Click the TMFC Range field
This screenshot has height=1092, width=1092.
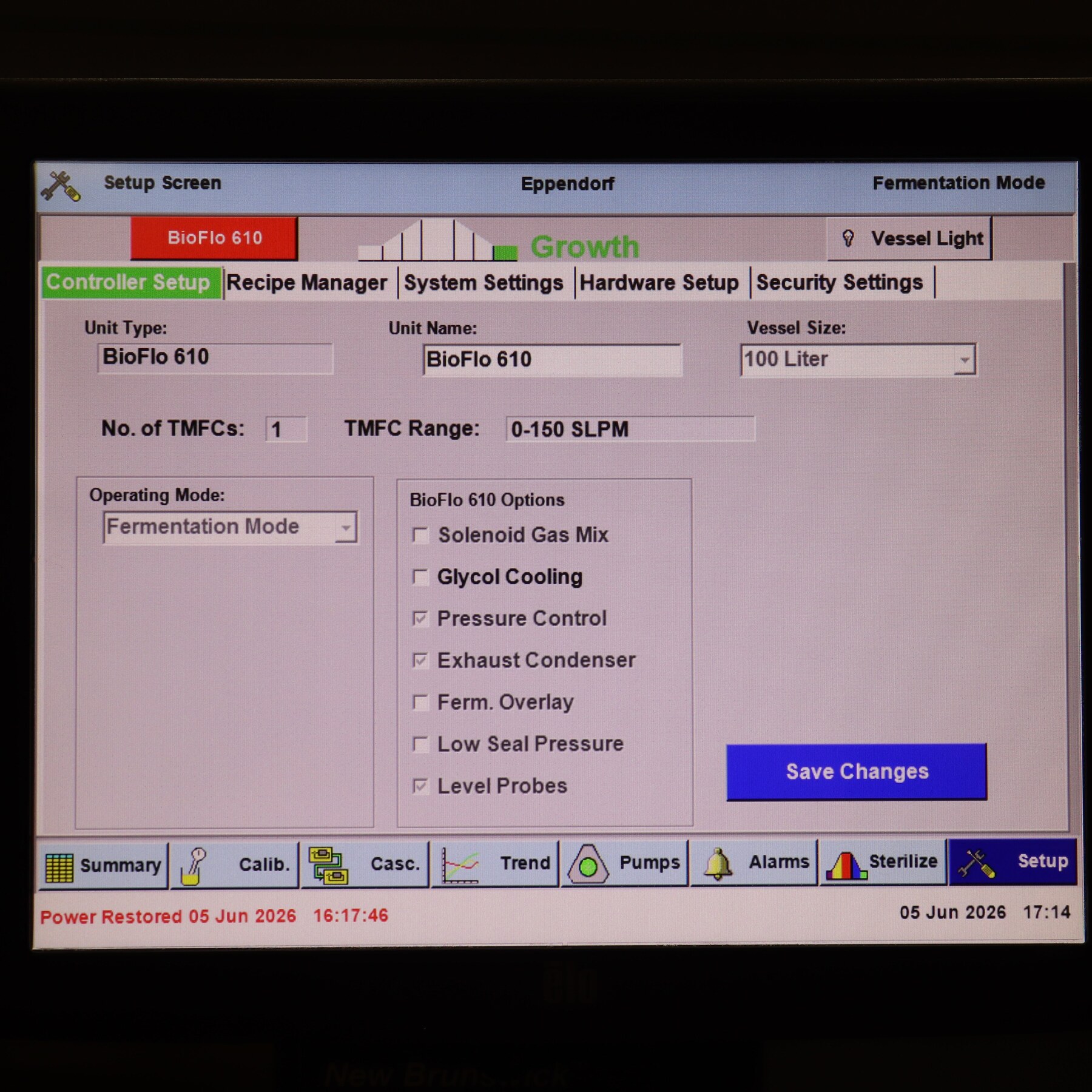click(630, 429)
